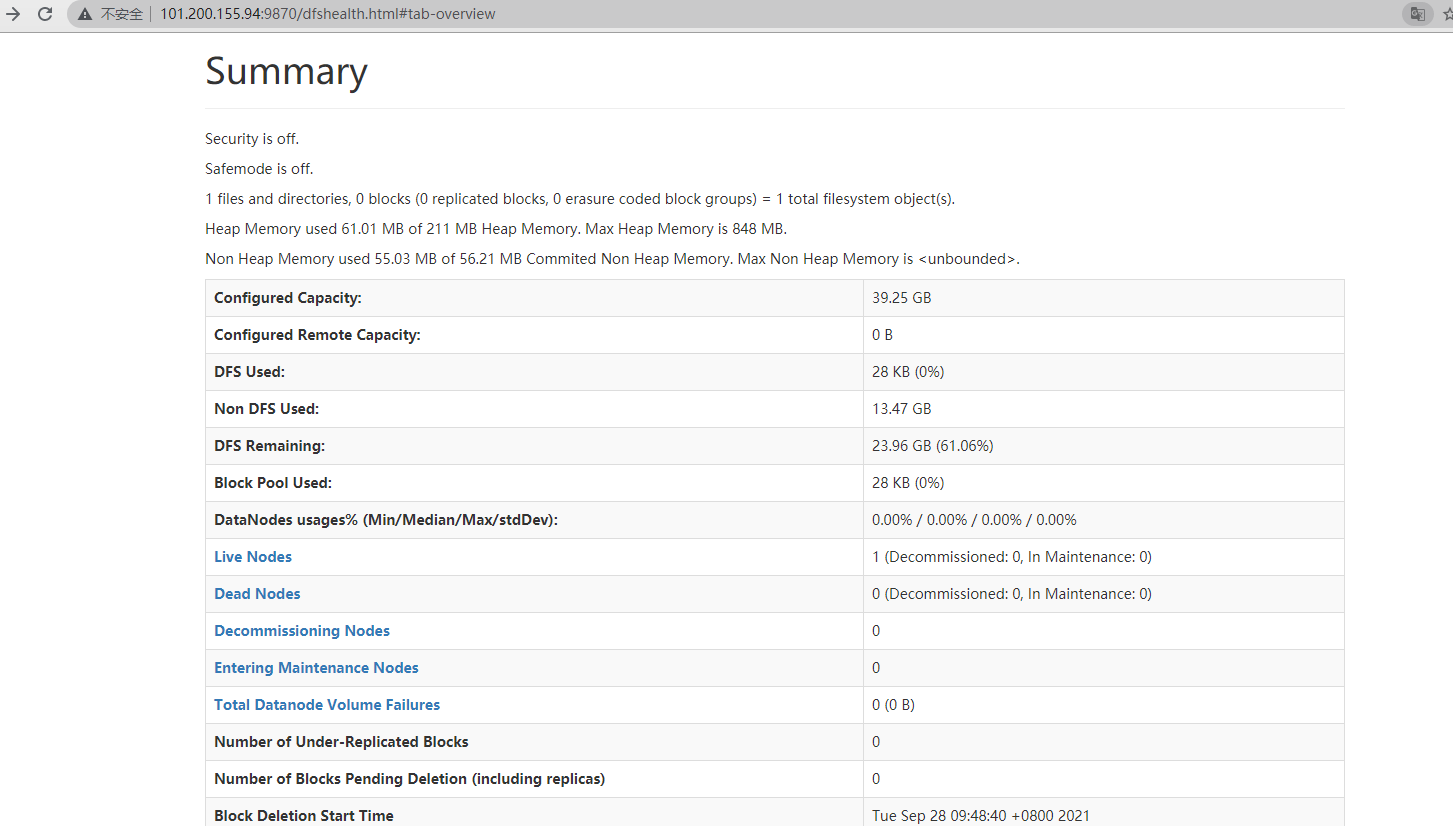
Task: Click the 0 (0 B) volume failures value
Action: [893, 705]
